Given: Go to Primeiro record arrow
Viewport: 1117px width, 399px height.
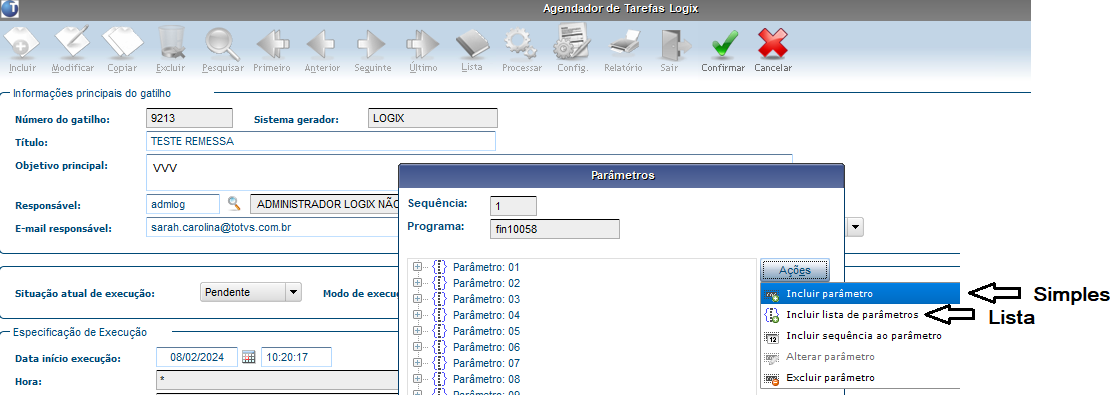Looking at the screenshot, I should (272, 44).
